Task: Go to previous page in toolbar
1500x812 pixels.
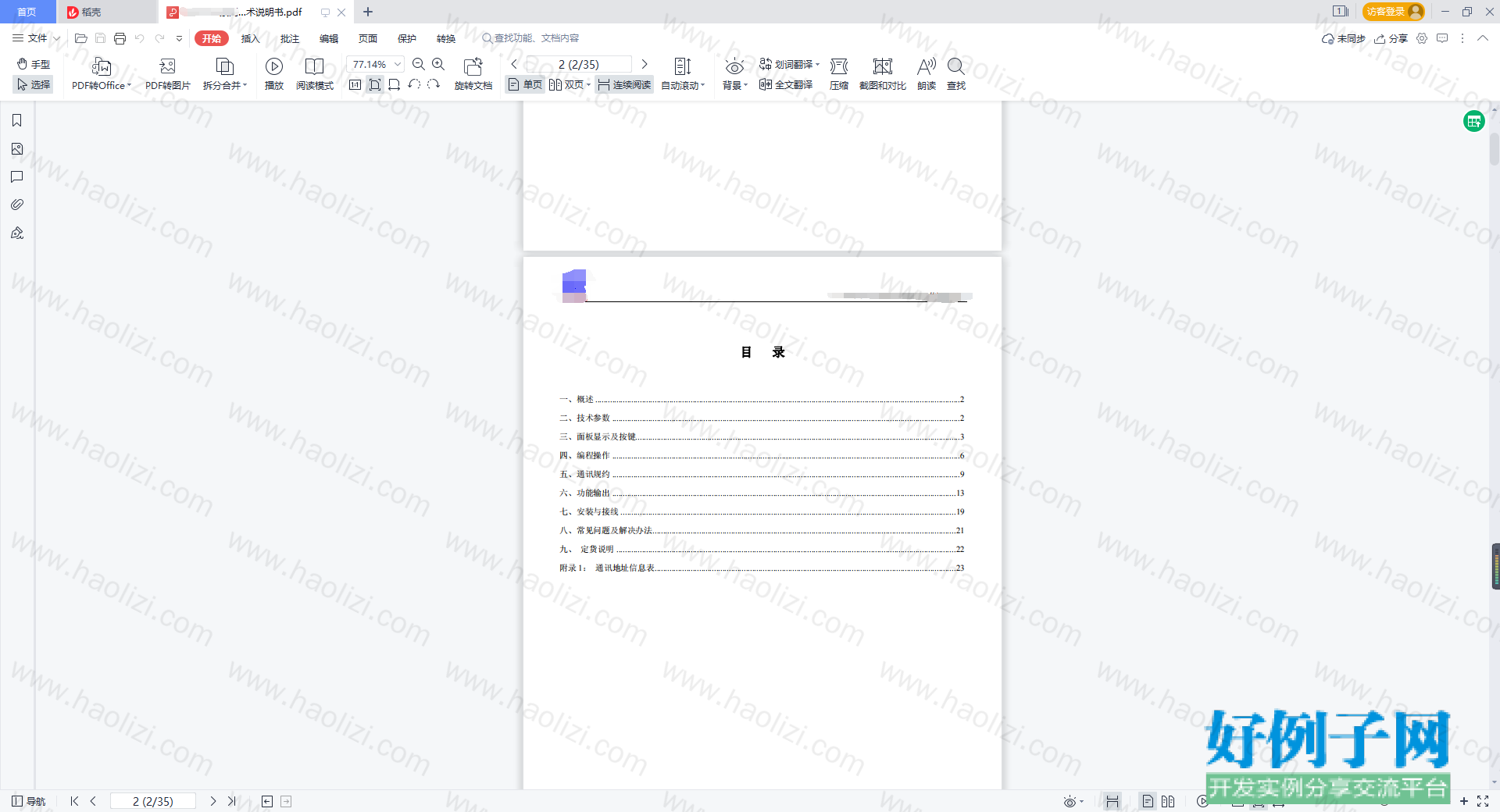Action: tap(514, 64)
